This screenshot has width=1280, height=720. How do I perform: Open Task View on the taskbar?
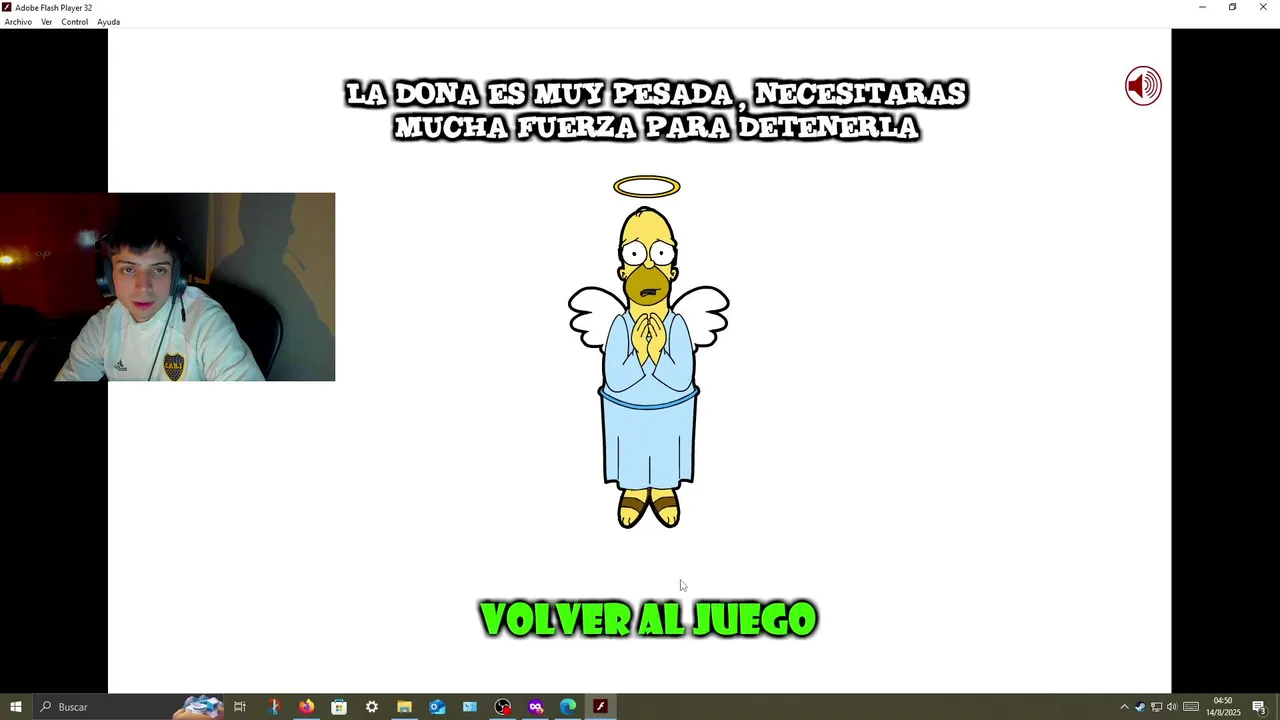click(x=240, y=707)
